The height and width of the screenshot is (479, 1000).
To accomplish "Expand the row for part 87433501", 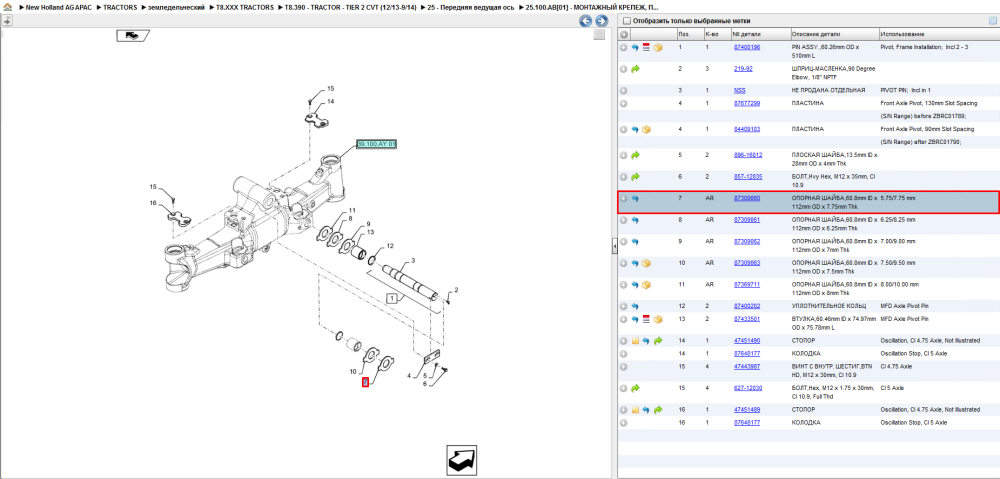I will (624, 319).
